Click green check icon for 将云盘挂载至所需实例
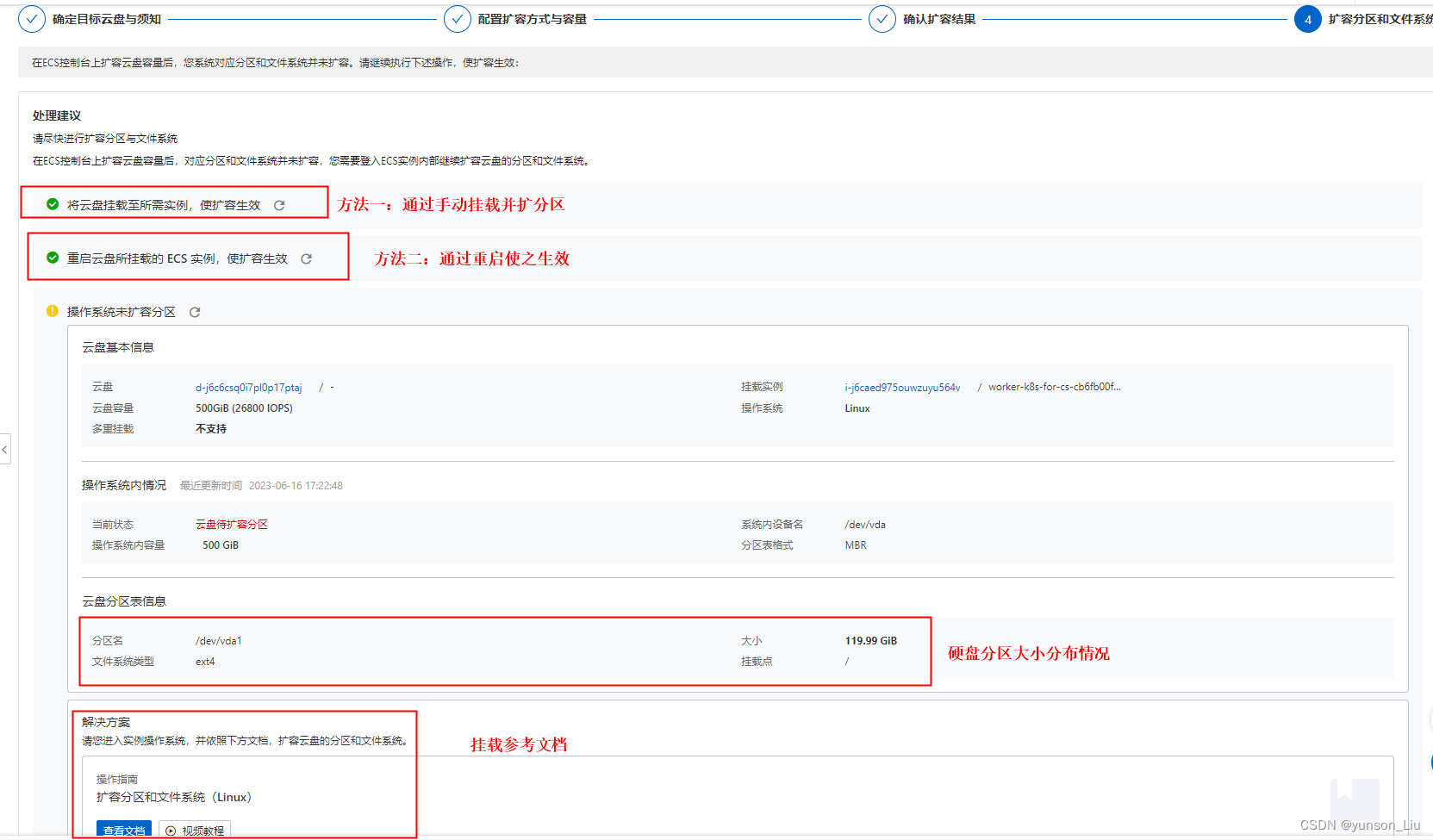1433x840 pixels. [53, 204]
